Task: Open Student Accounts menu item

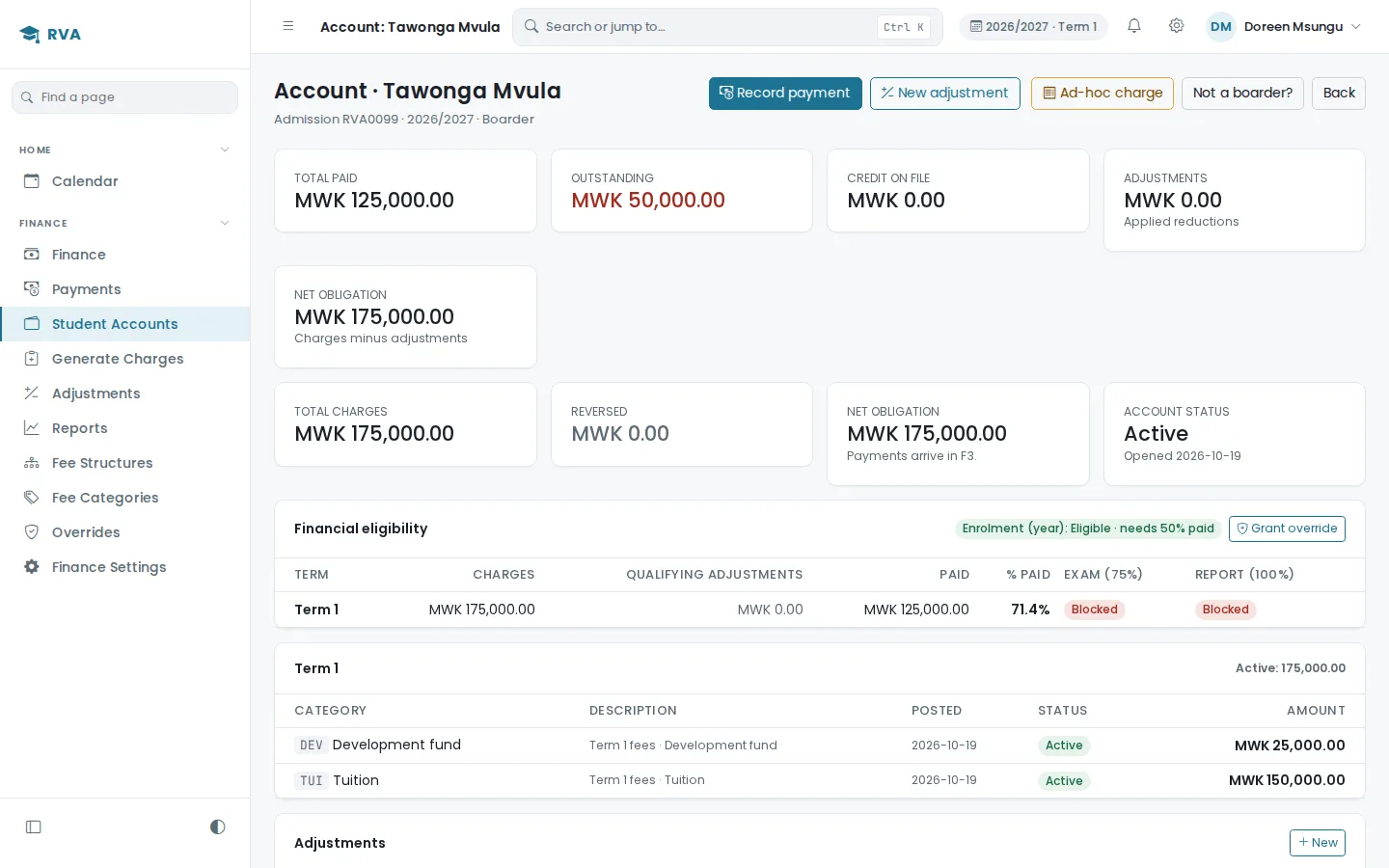Action: (x=125, y=324)
